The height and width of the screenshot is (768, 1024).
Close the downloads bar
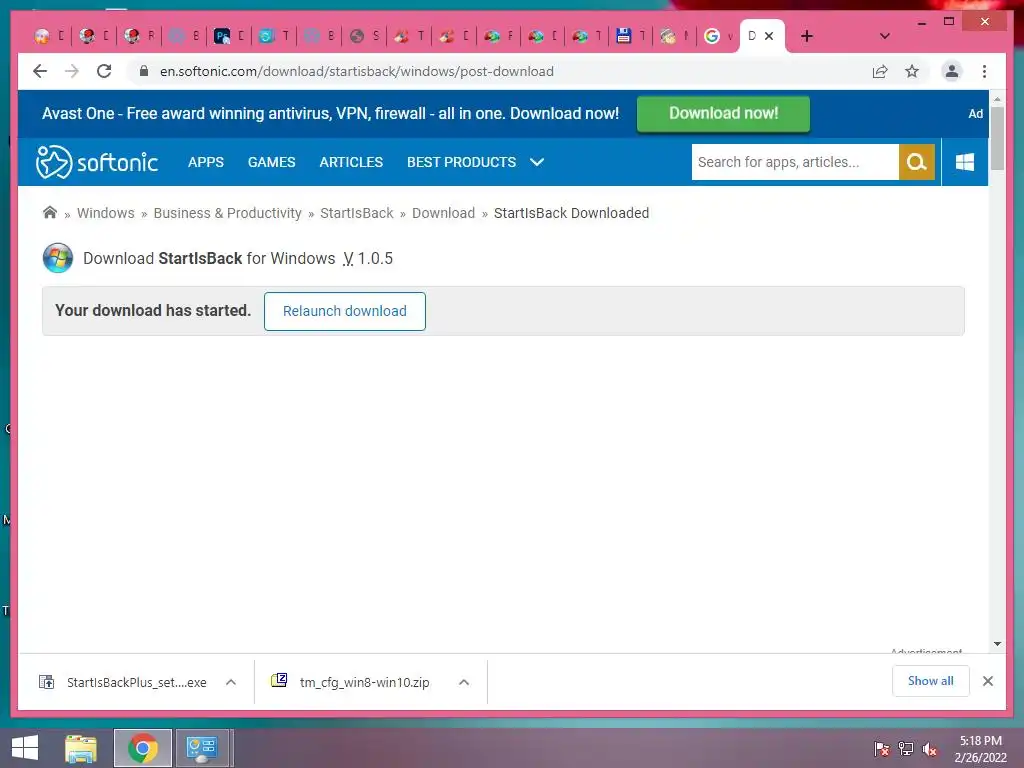(x=988, y=681)
